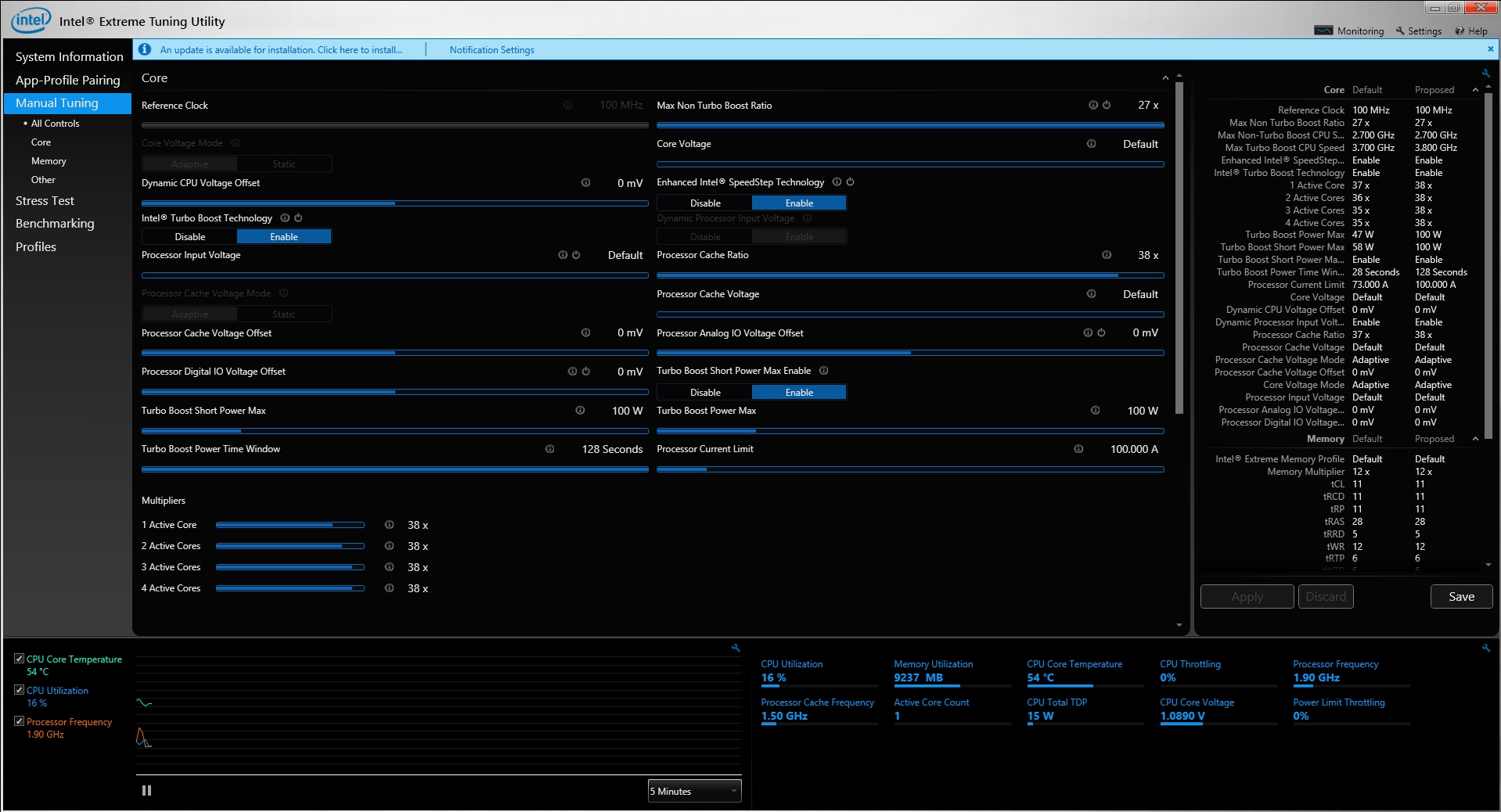Click info icon for Processor Input Voltage
The width and height of the screenshot is (1501, 812).
point(563,255)
